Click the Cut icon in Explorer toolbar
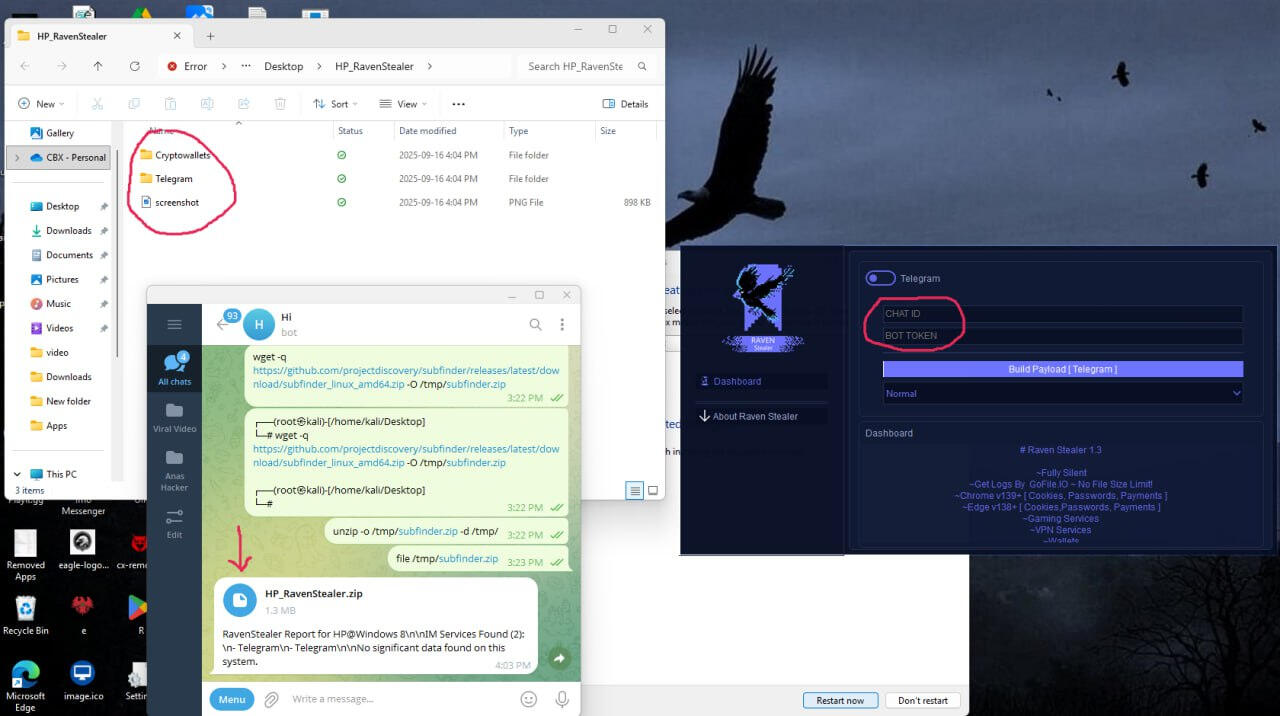Viewport: 1280px width, 716px height. tap(97, 104)
